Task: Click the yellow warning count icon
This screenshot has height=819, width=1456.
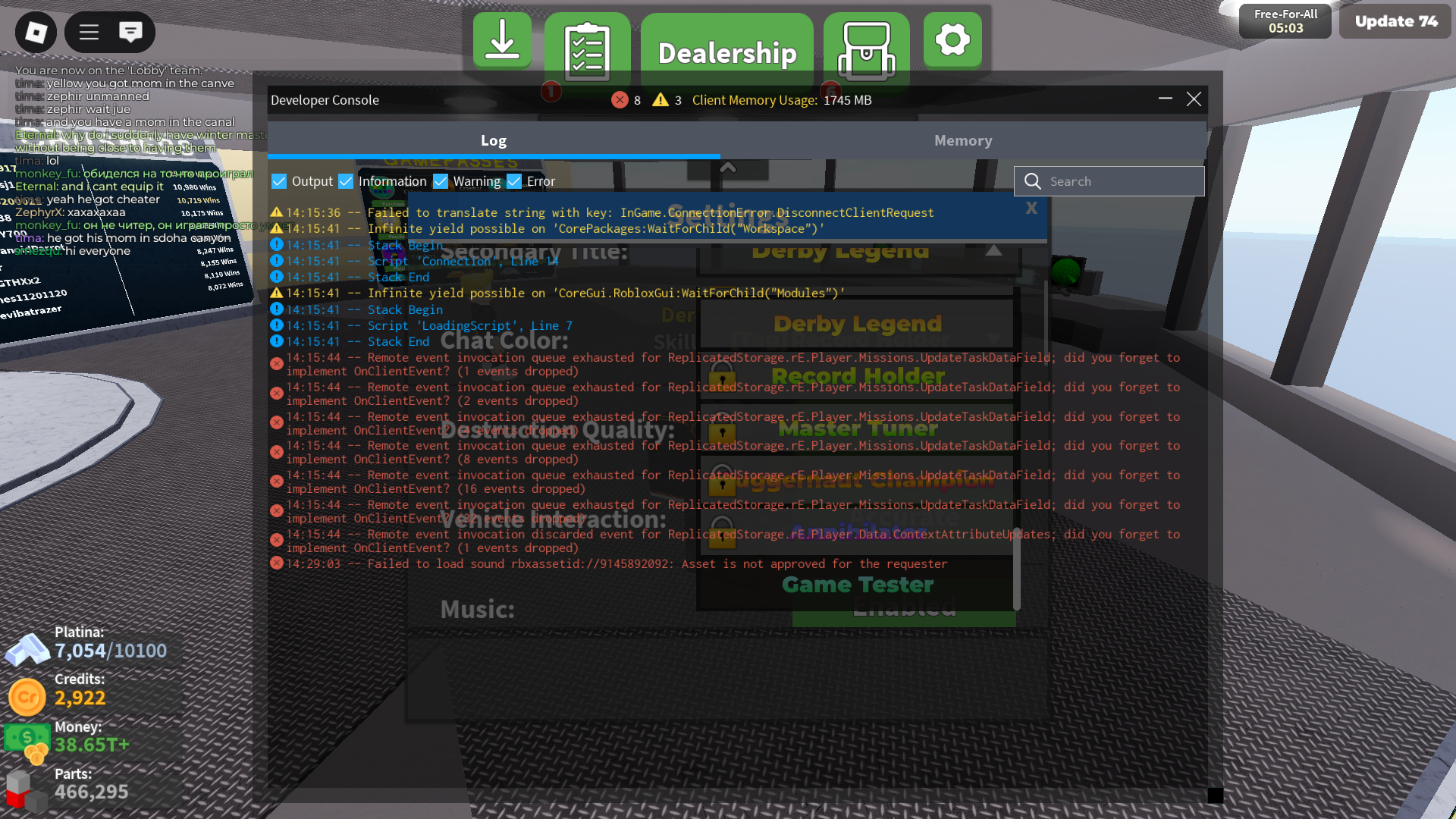Action: [x=661, y=100]
